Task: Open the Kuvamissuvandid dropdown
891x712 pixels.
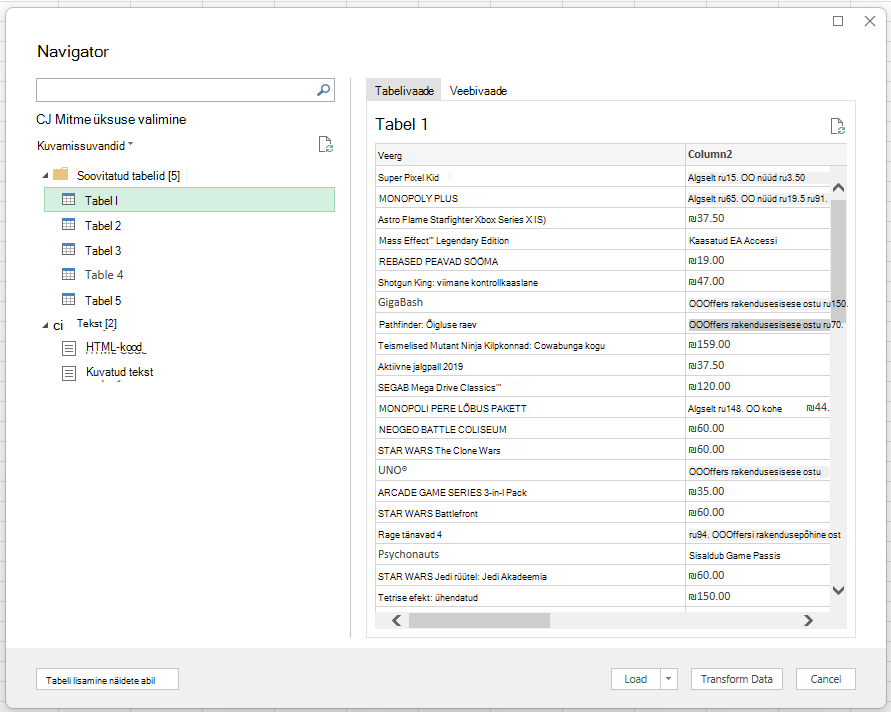Action: tap(85, 145)
